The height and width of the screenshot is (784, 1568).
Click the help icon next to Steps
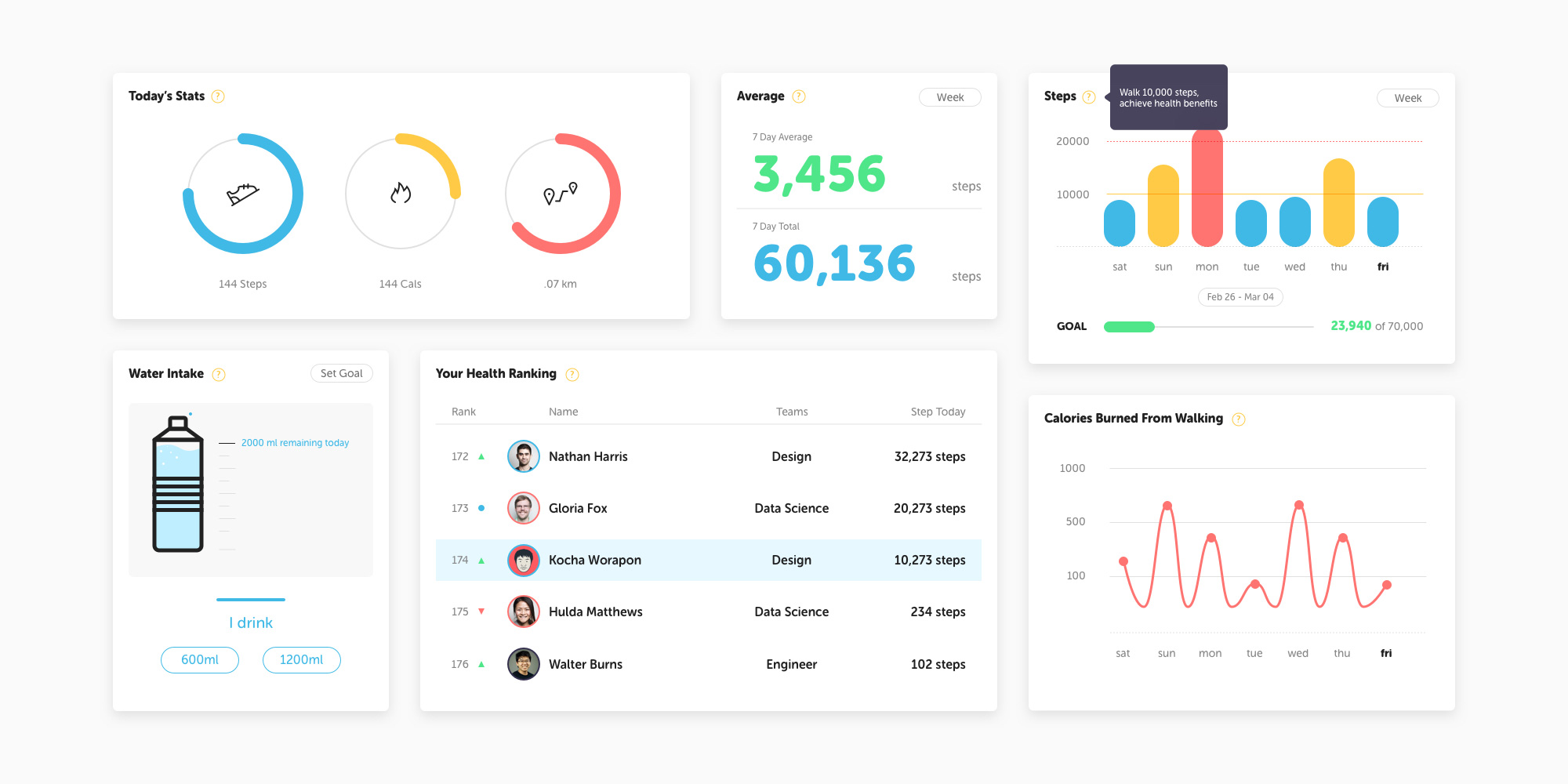(x=1089, y=97)
